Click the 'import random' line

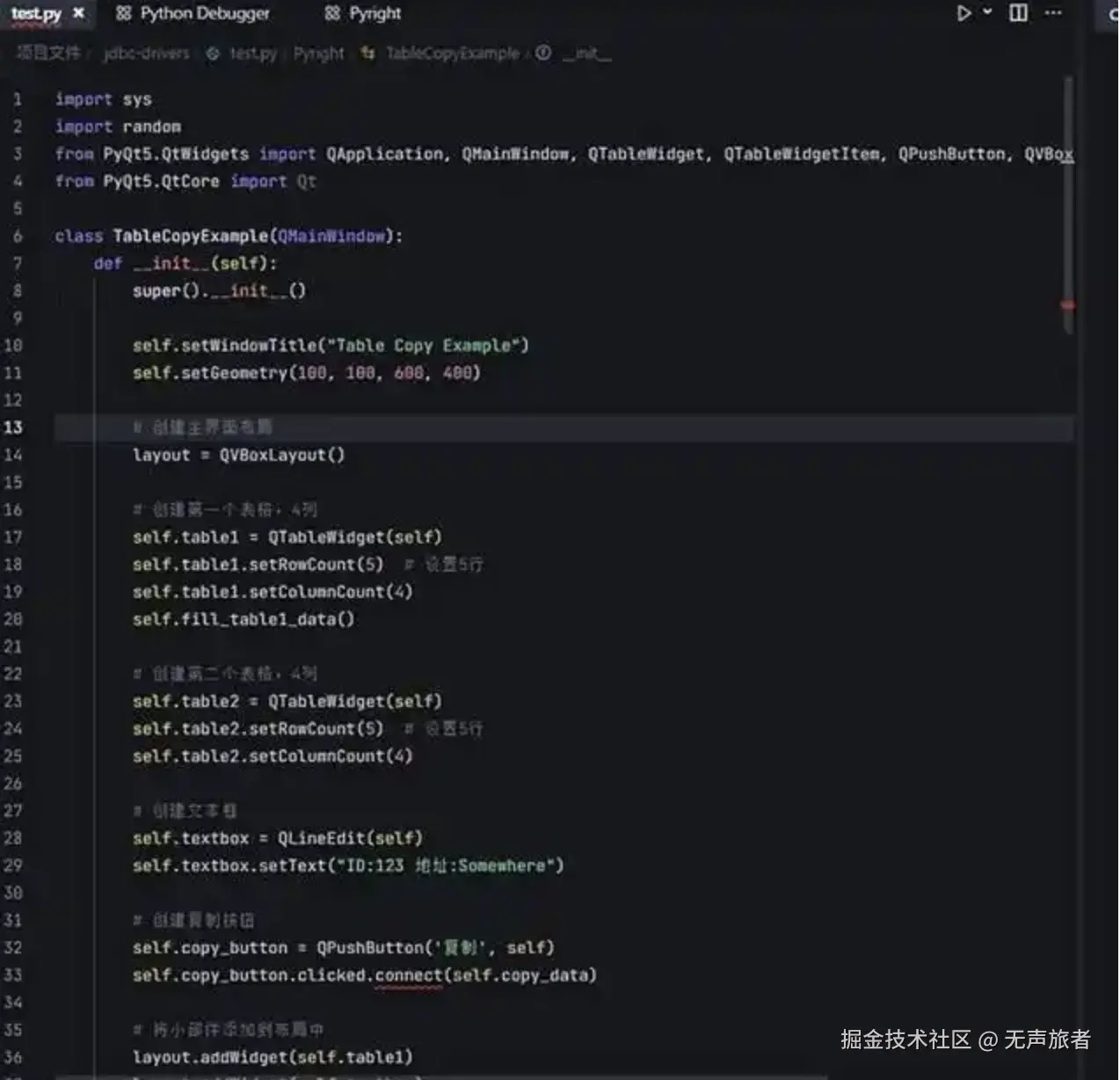[118, 127]
